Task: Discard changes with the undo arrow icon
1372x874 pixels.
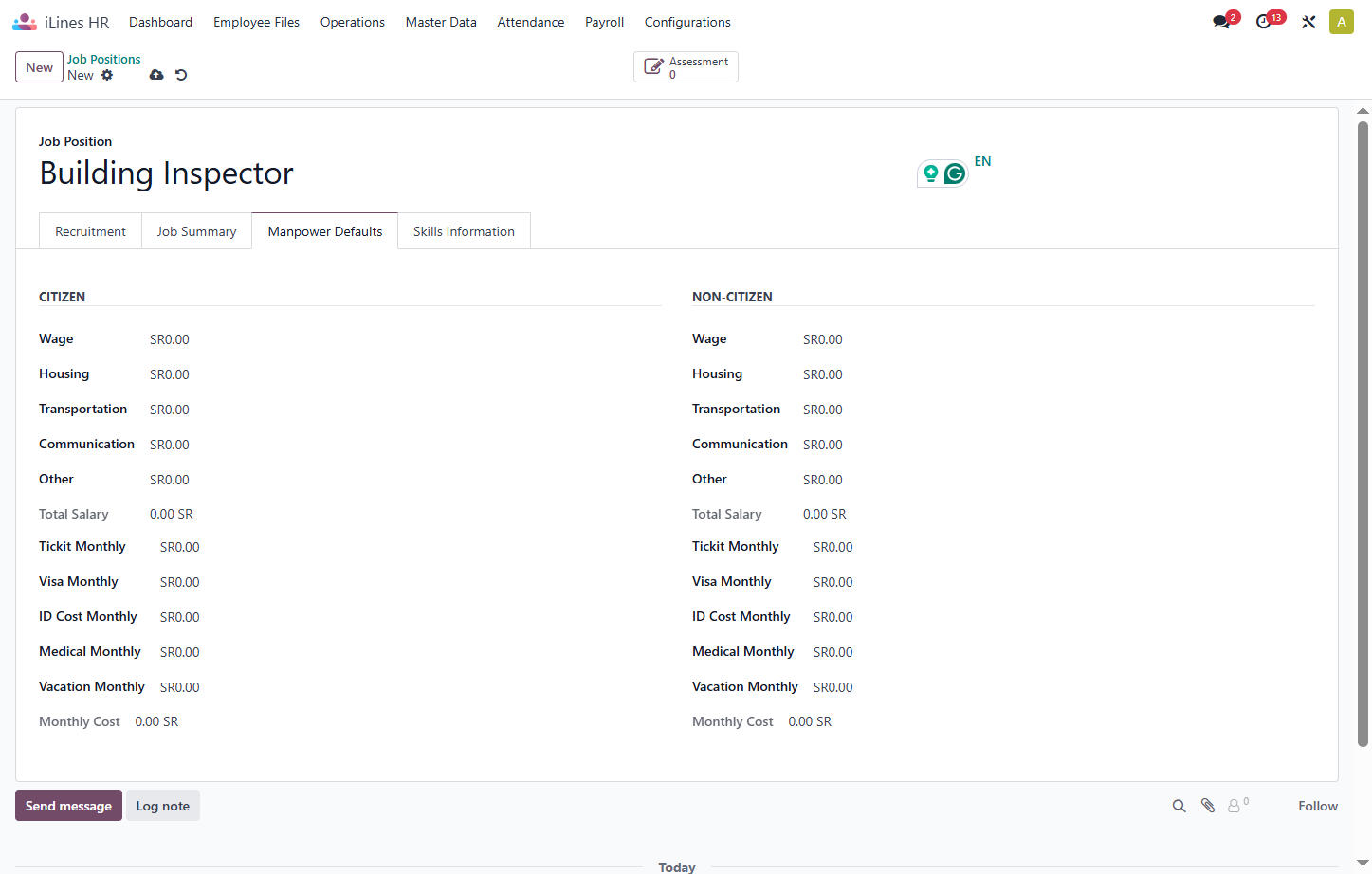Action: click(181, 75)
